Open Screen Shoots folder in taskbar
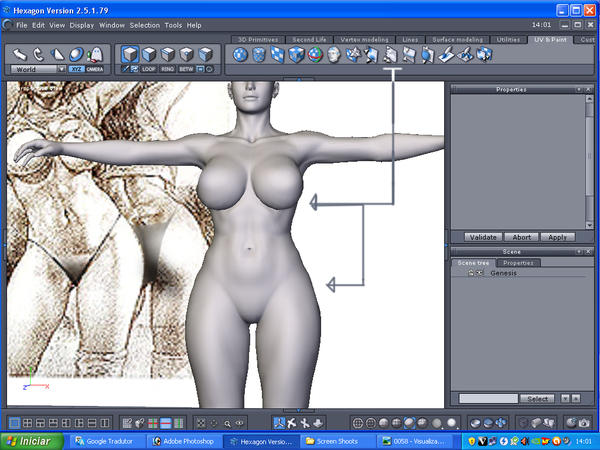Viewport: 600px width, 450px height. (x=337, y=441)
